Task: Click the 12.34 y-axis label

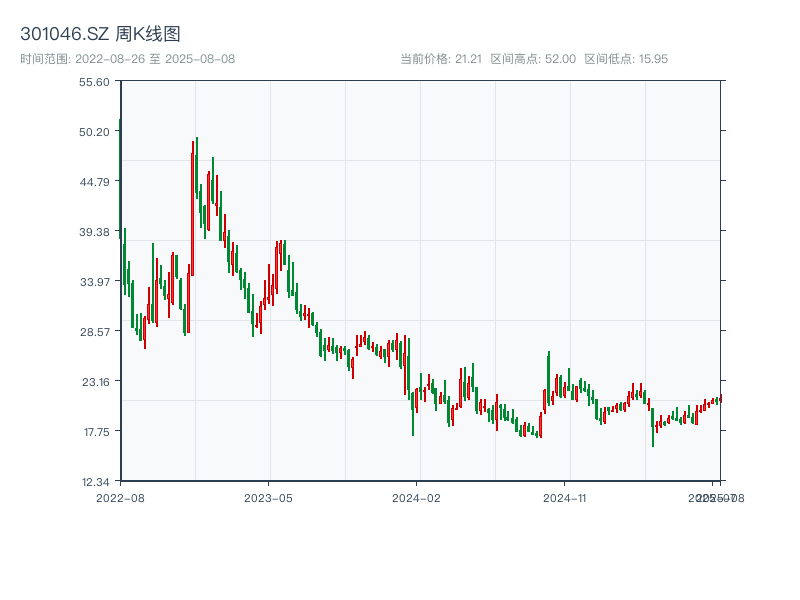Action: [x=94, y=482]
